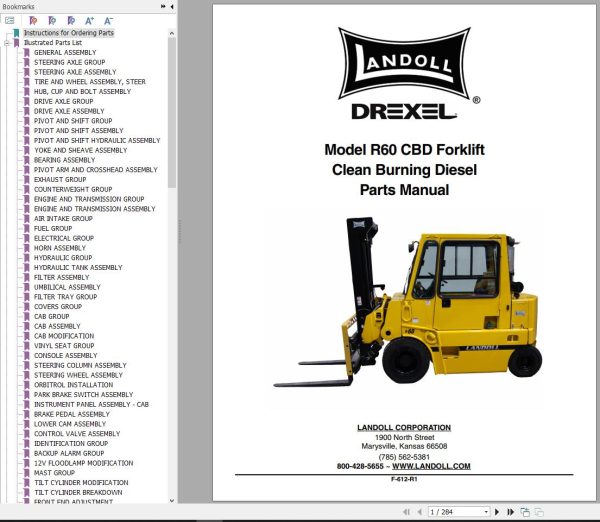
Task: Open DRIVE AXLE ASSEMBLY bookmark
Action: (69, 111)
